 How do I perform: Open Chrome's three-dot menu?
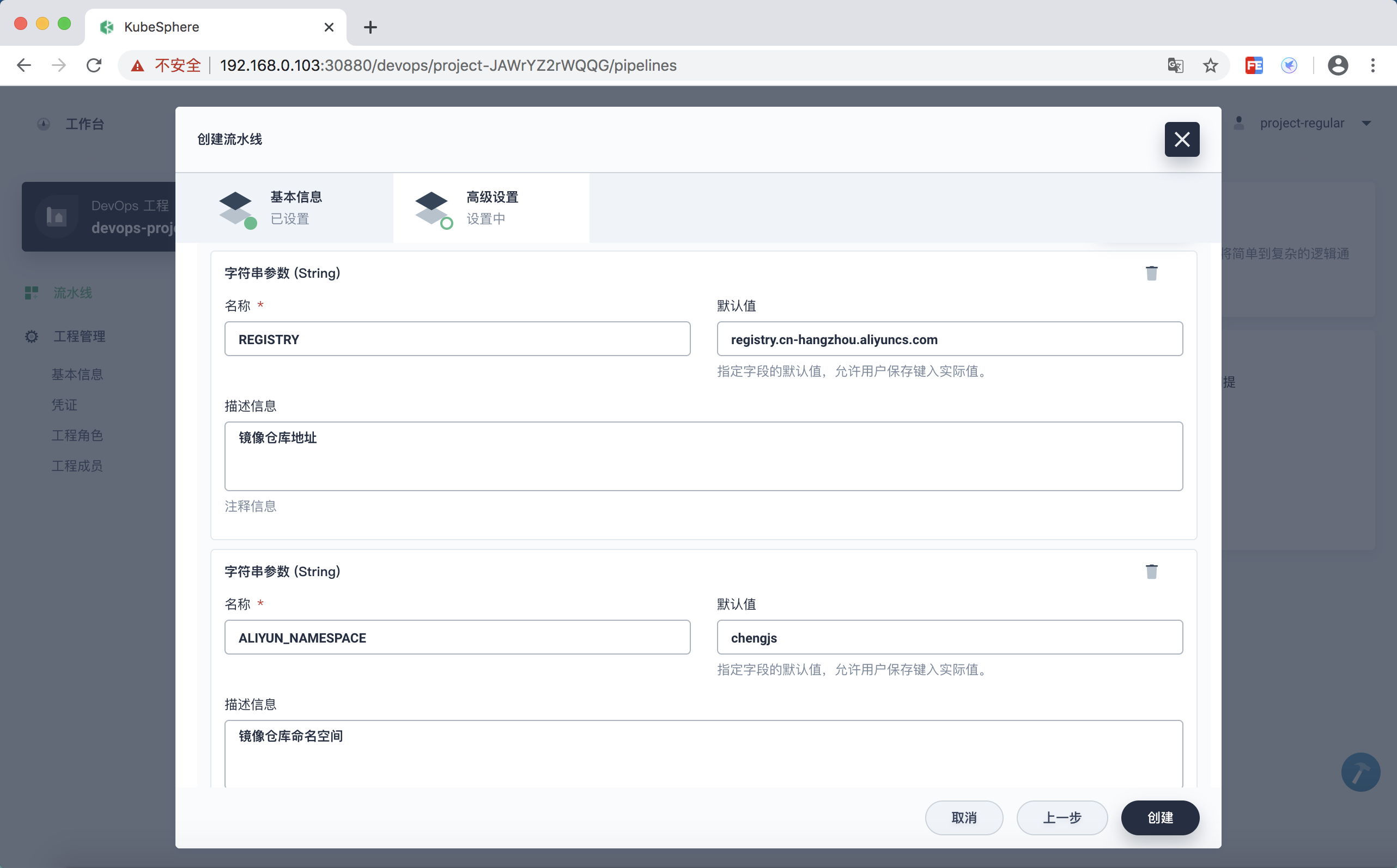1373,65
